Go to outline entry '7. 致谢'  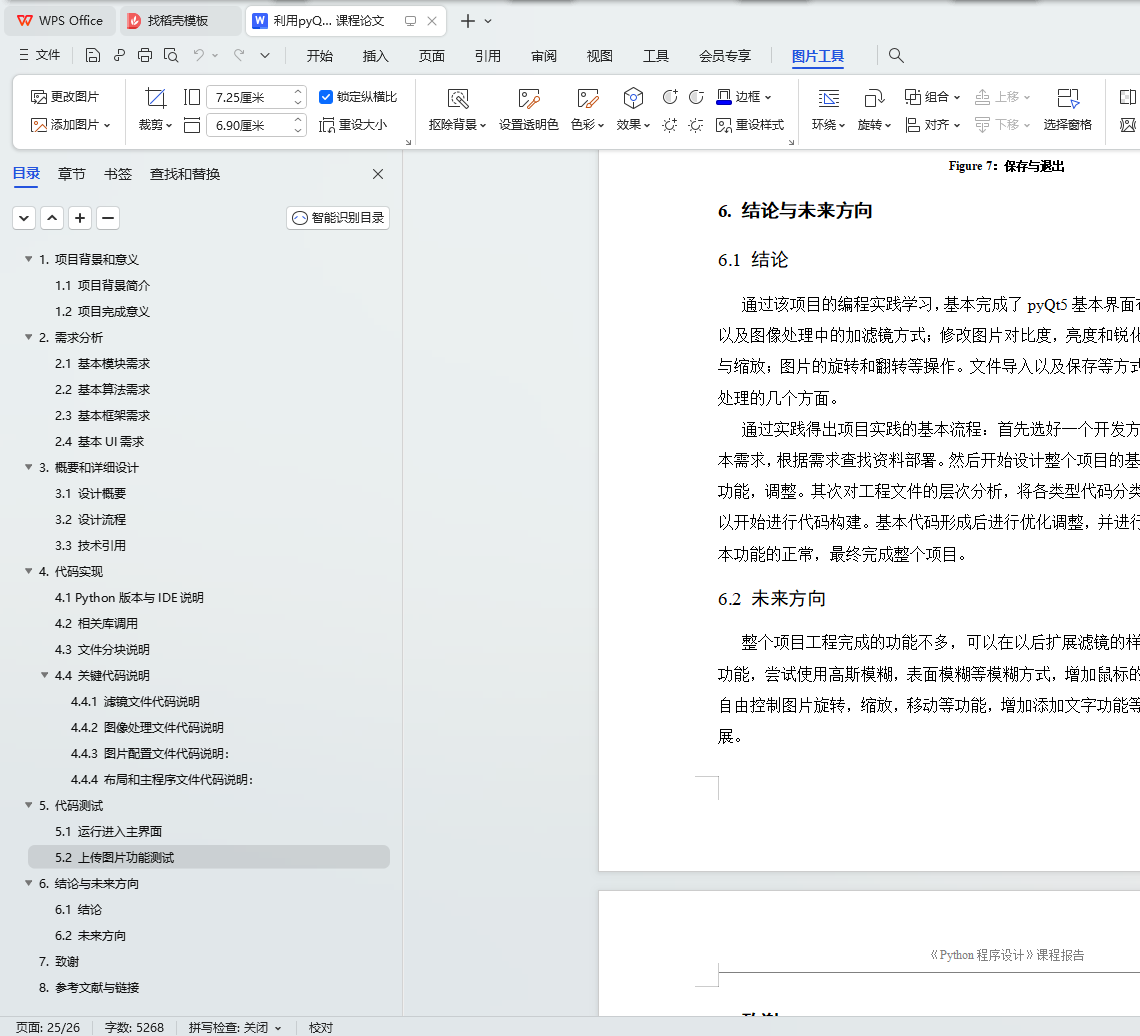[58, 961]
